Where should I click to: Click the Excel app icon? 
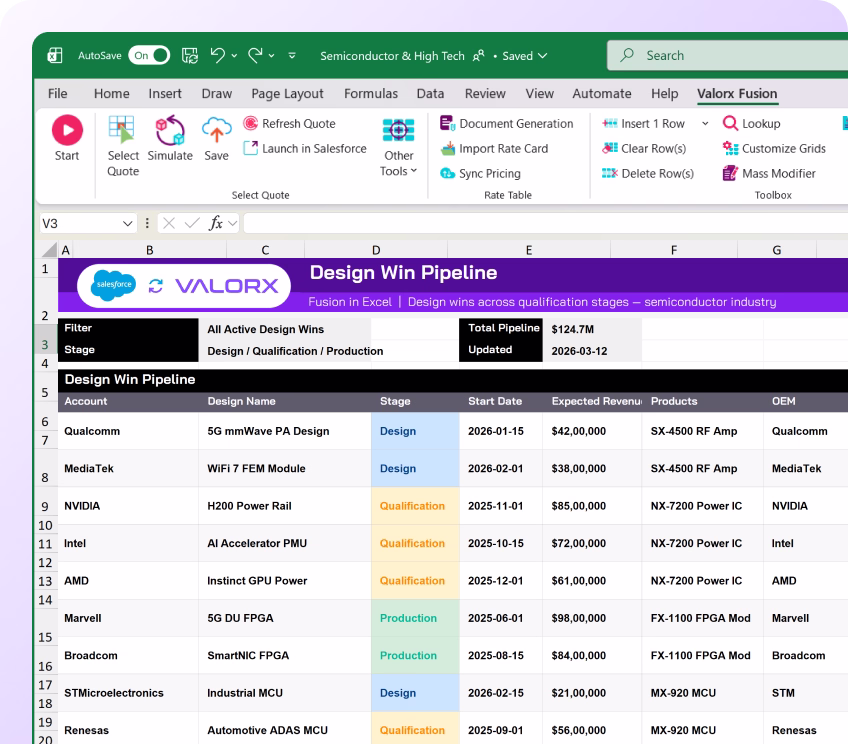pos(55,55)
